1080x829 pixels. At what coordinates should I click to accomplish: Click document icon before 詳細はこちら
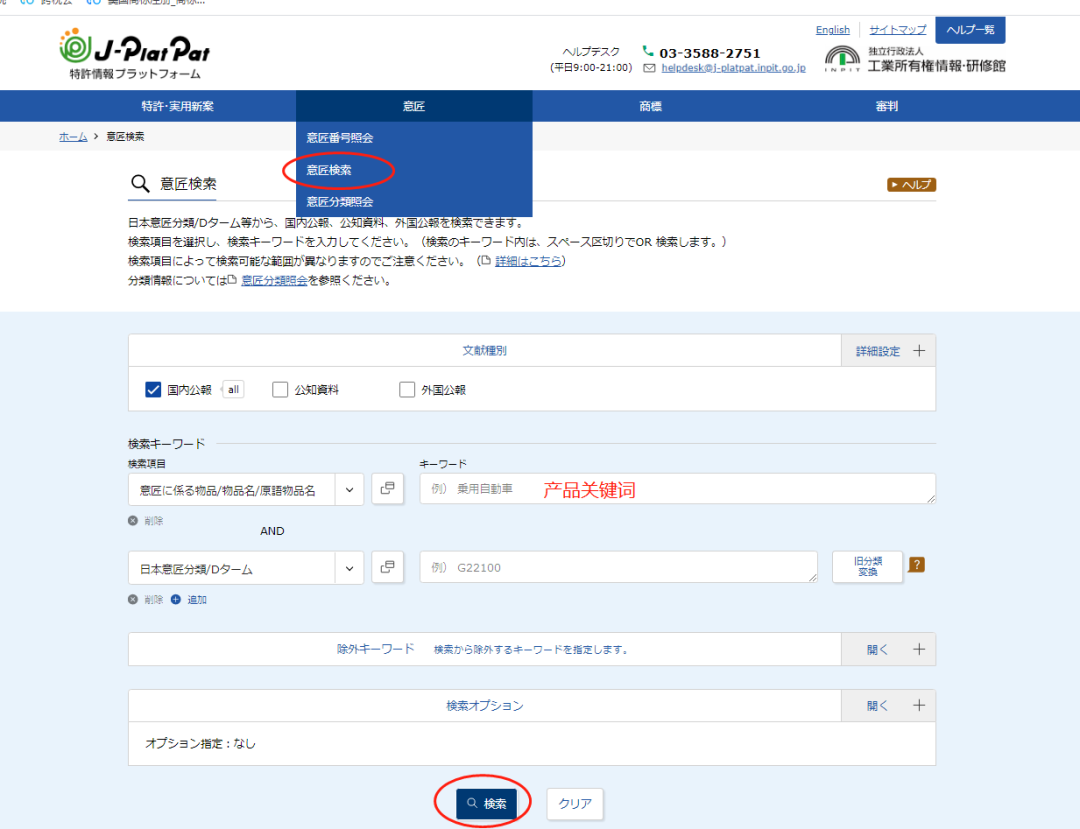pos(486,260)
